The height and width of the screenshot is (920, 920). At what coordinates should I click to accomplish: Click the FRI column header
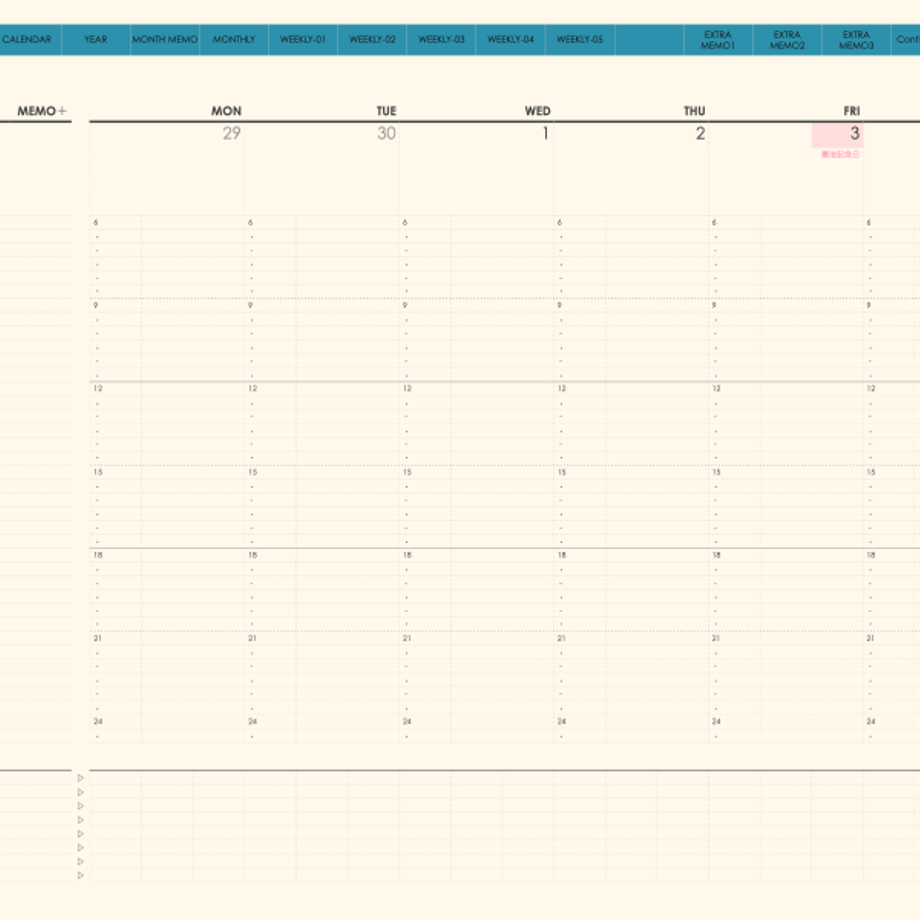[851, 111]
